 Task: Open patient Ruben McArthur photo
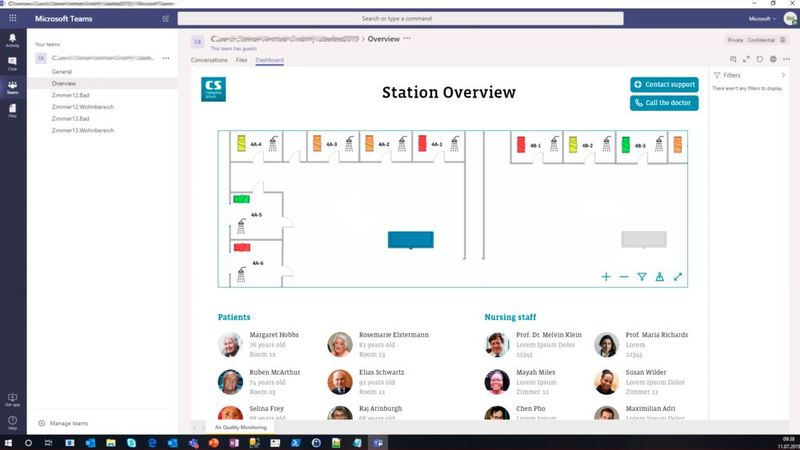(230, 382)
